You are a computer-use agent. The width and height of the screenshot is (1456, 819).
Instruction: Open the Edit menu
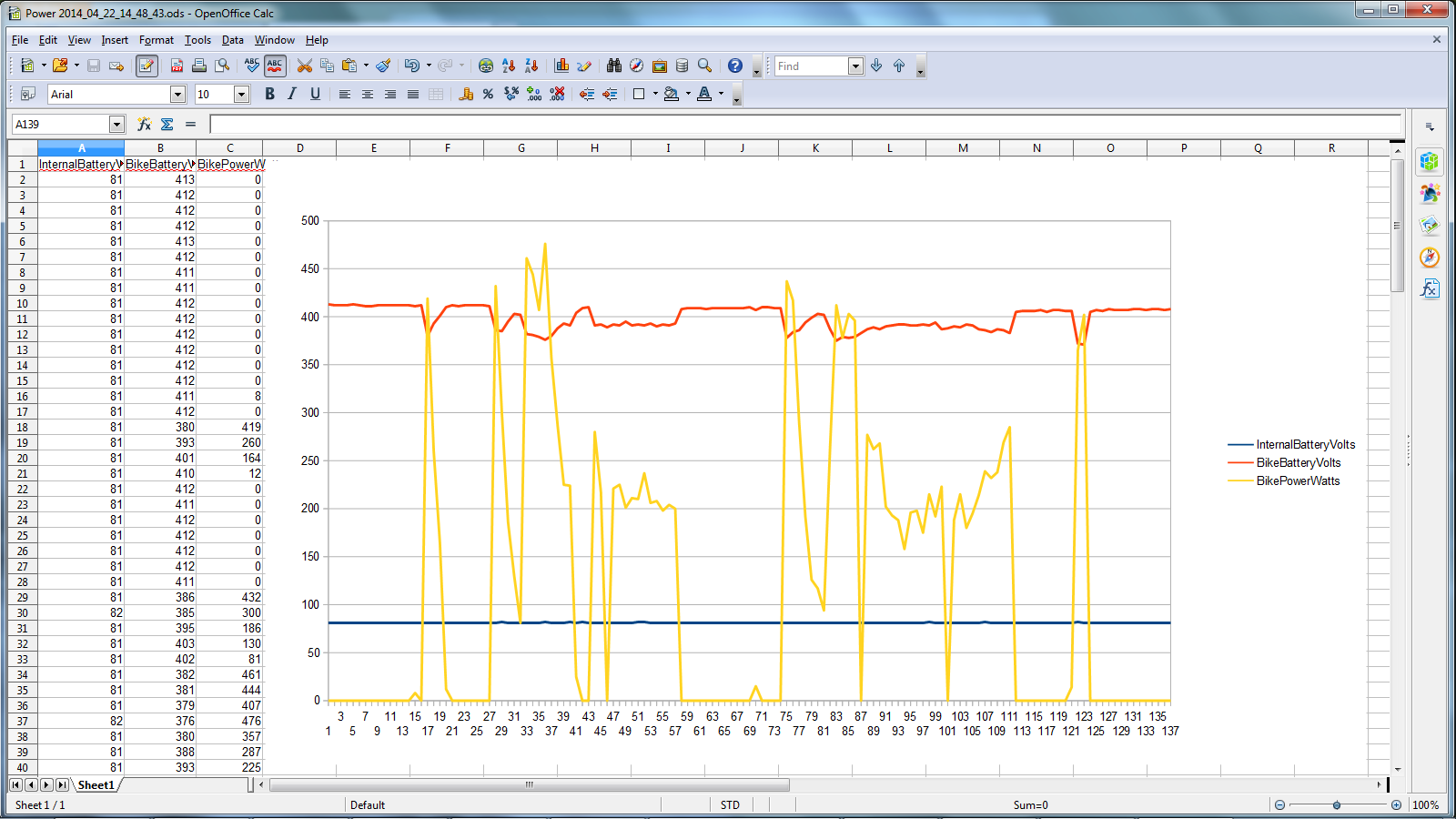(48, 40)
